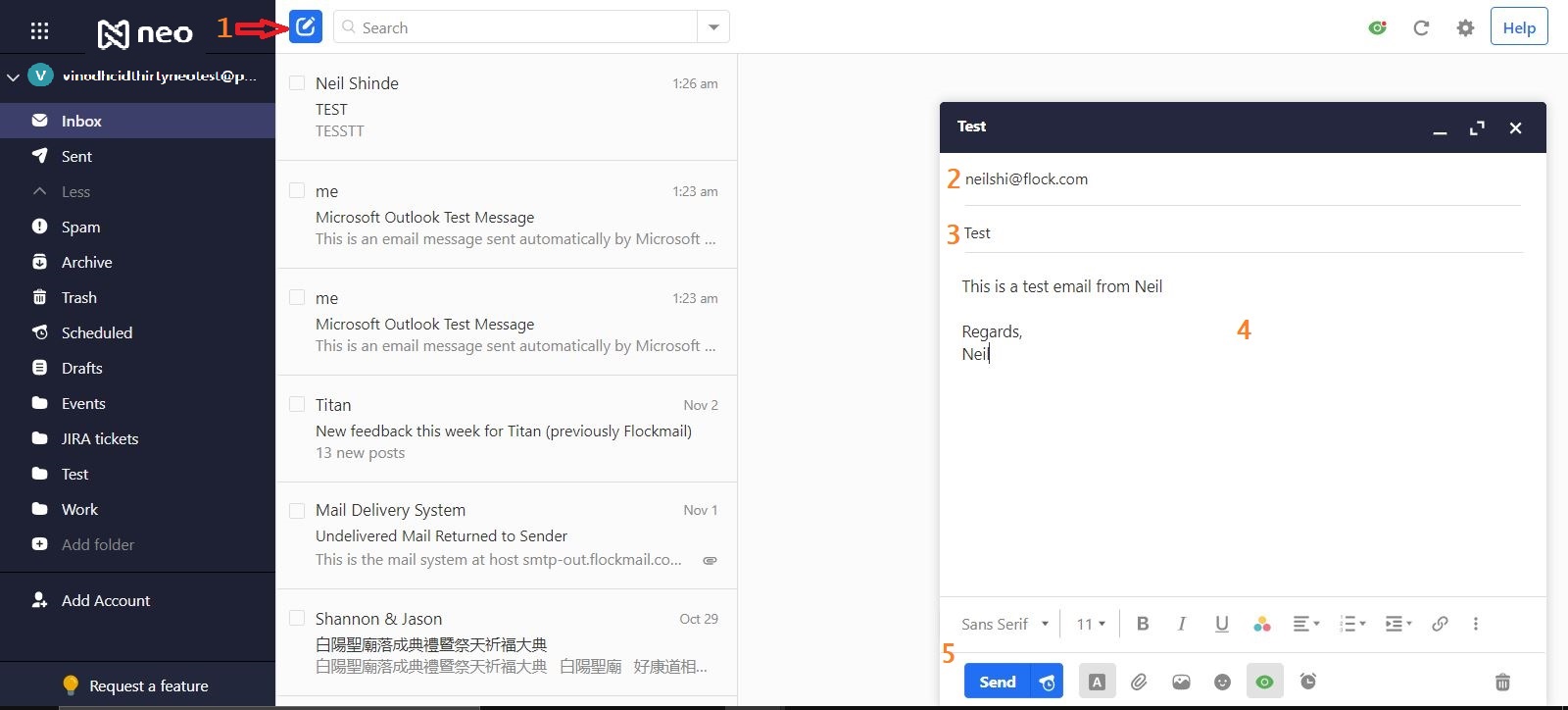Click the Help button
1568x710 pixels.
pyautogui.click(x=1519, y=26)
